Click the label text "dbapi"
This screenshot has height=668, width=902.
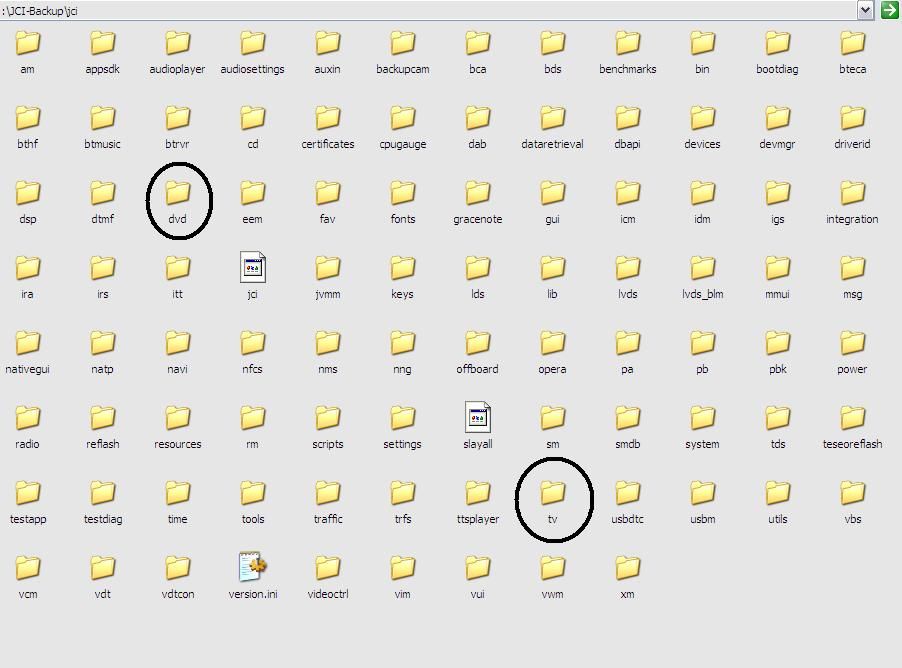coord(628,144)
